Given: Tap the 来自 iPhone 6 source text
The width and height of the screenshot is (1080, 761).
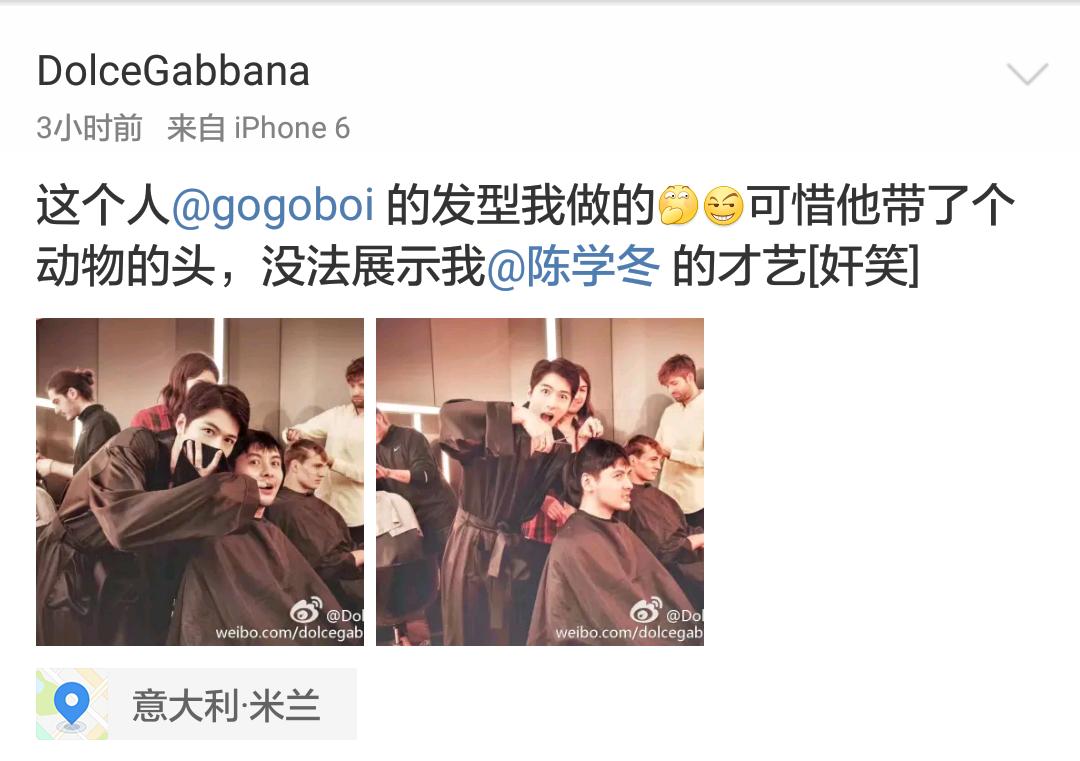Looking at the screenshot, I should point(258,128).
